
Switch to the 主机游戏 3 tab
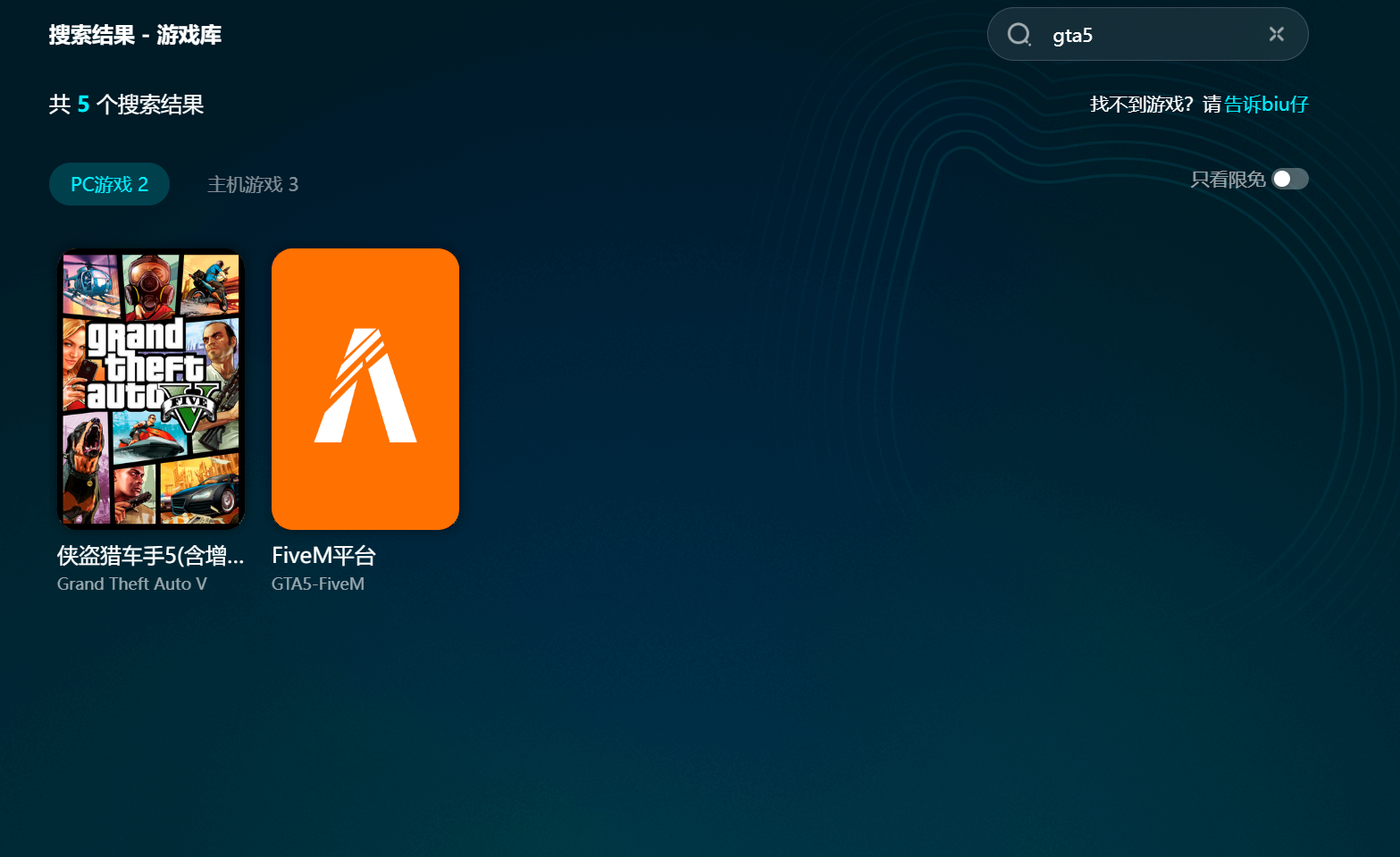point(253,184)
